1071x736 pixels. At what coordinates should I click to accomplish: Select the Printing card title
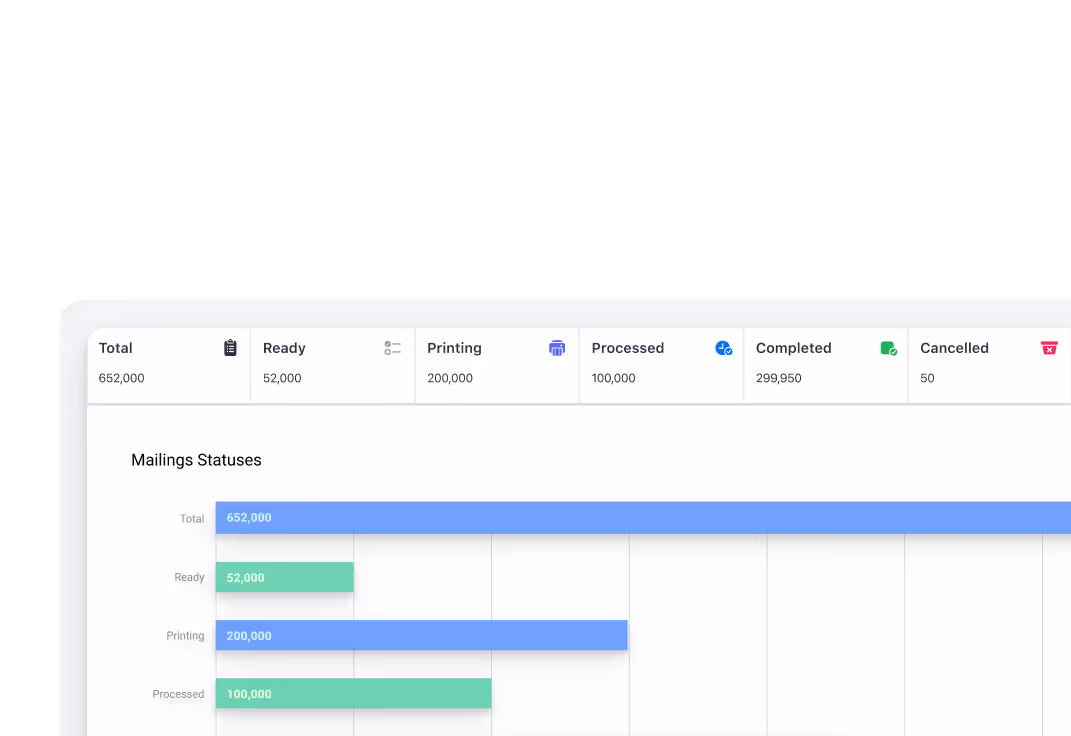coord(454,348)
